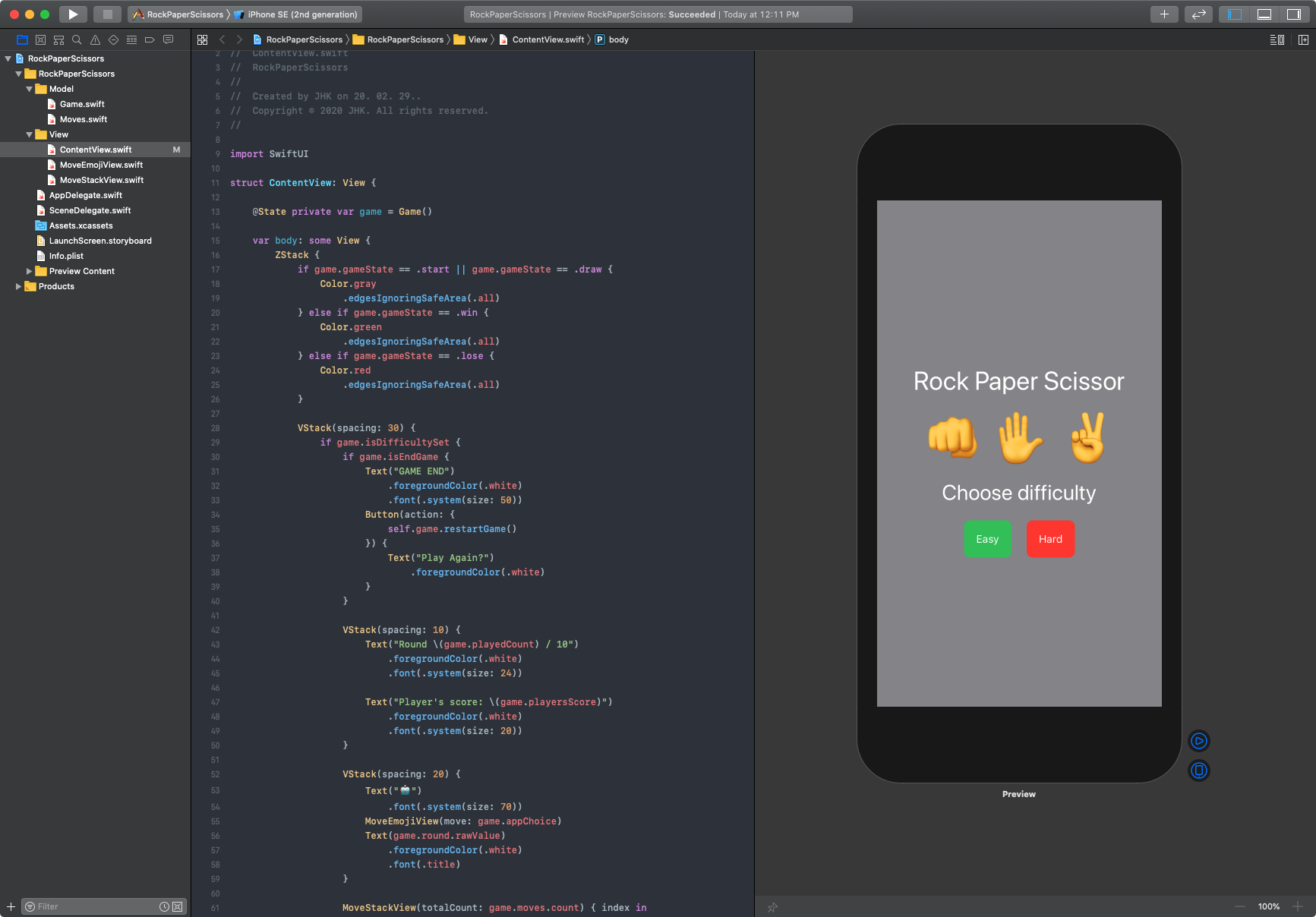Toggle the inspectors panel visibility
1316x917 pixels.
(x=1293, y=14)
